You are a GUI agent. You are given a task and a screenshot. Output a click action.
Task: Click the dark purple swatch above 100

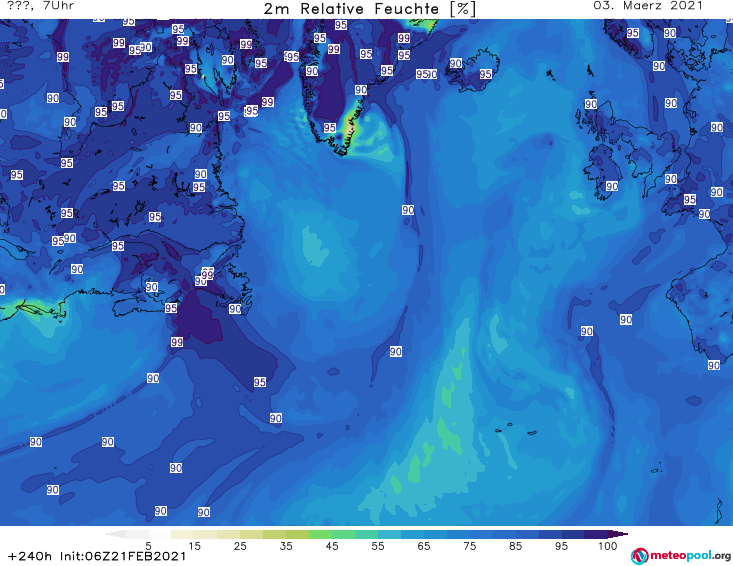pyautogui.click(x=596, y=534)
